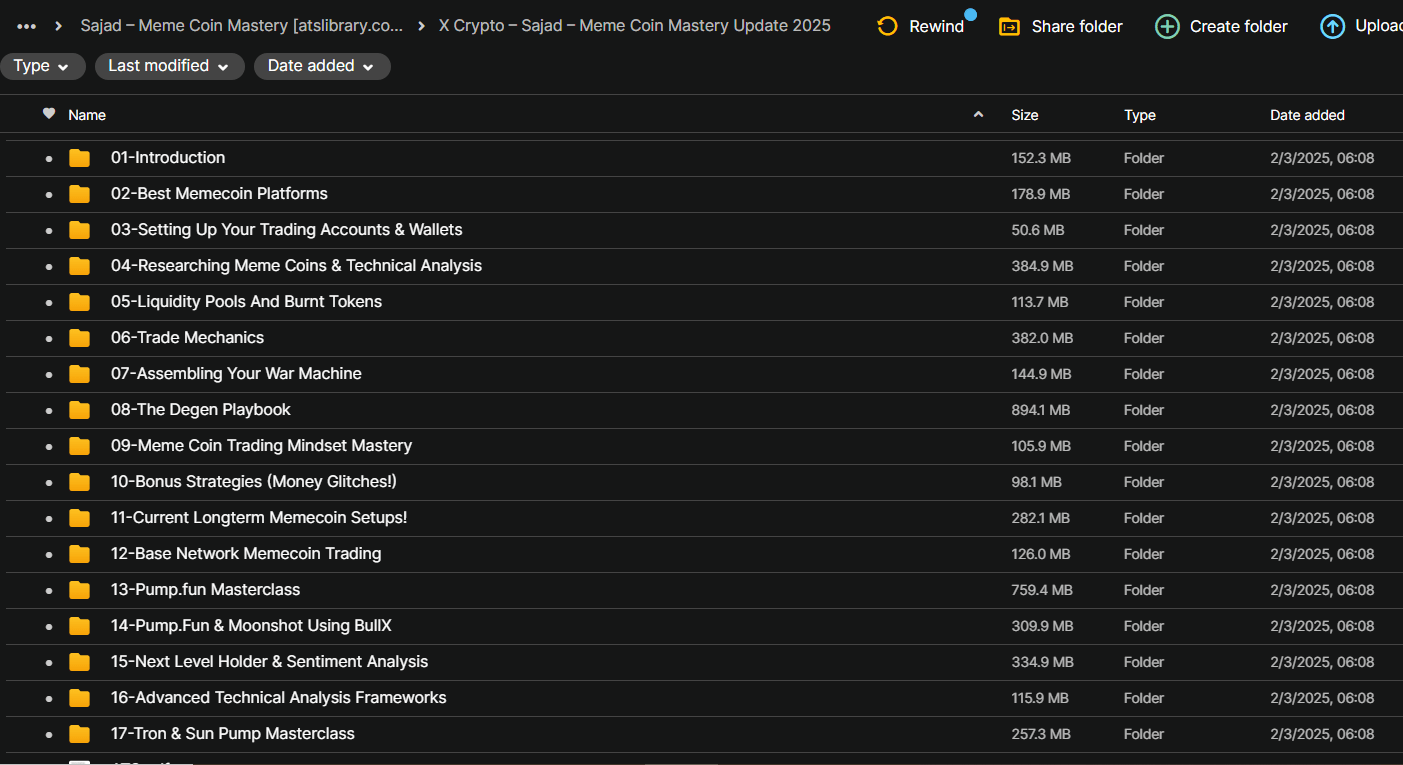Sort files by the Size column
The height and width of the screenshot is (765, 1403).
[x=1024, y=115]
